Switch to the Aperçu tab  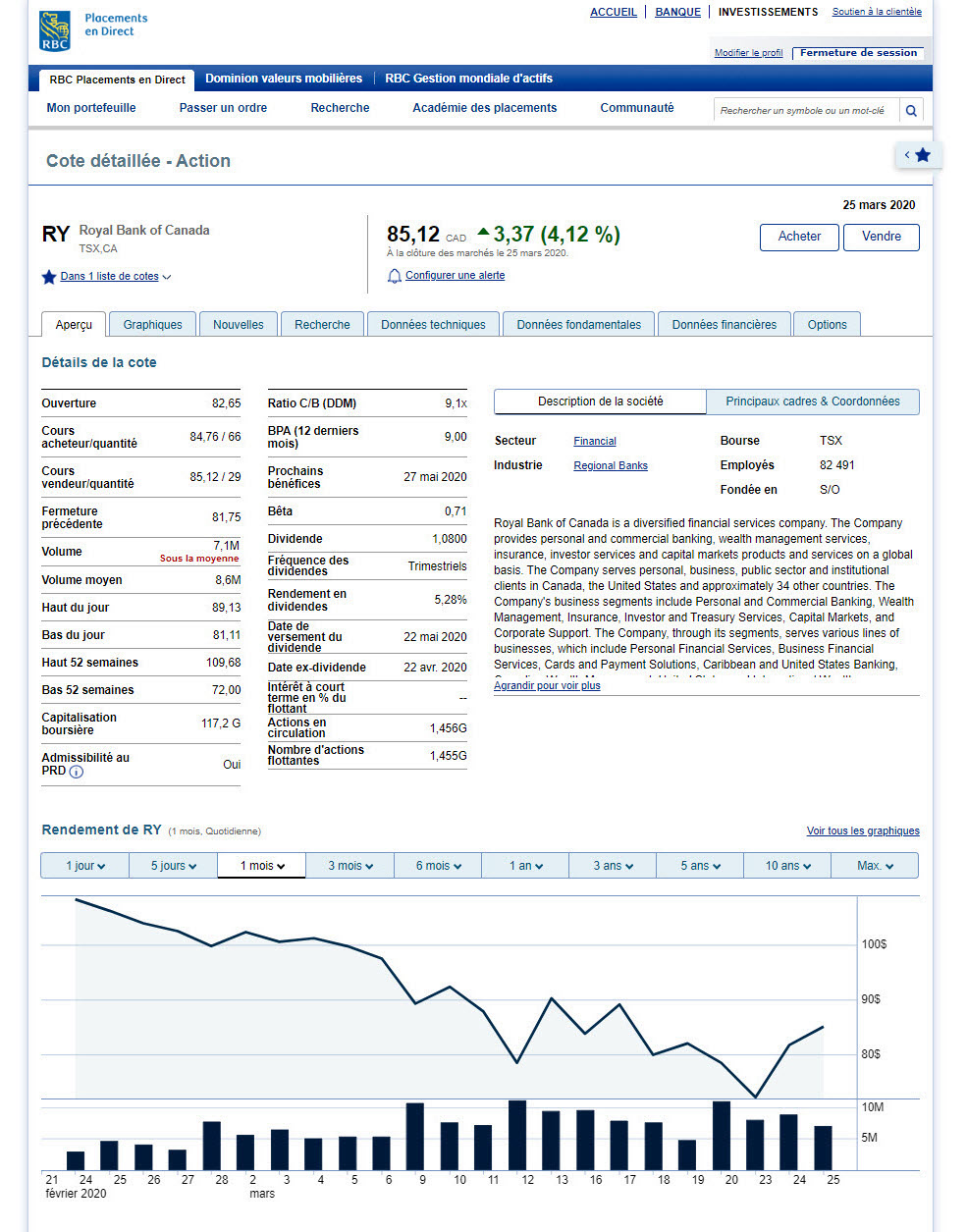(x=74, y=325)
